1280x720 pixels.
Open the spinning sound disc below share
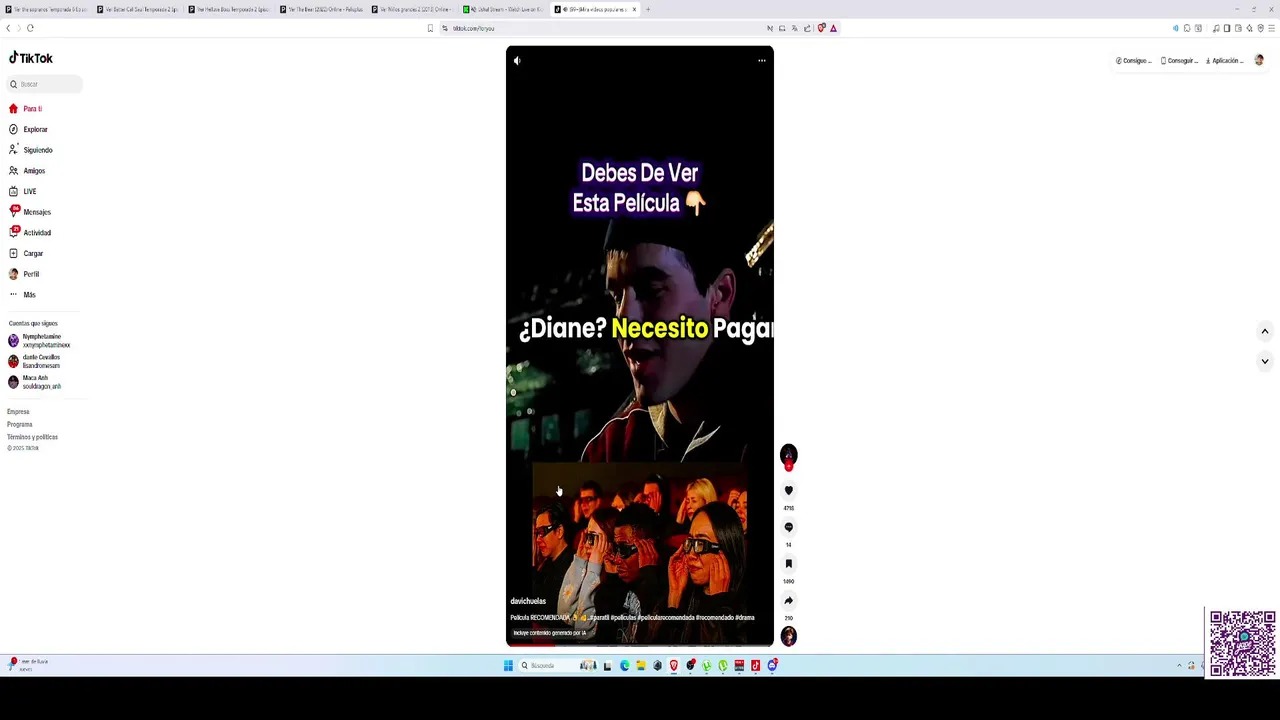(x=789, y=635)
